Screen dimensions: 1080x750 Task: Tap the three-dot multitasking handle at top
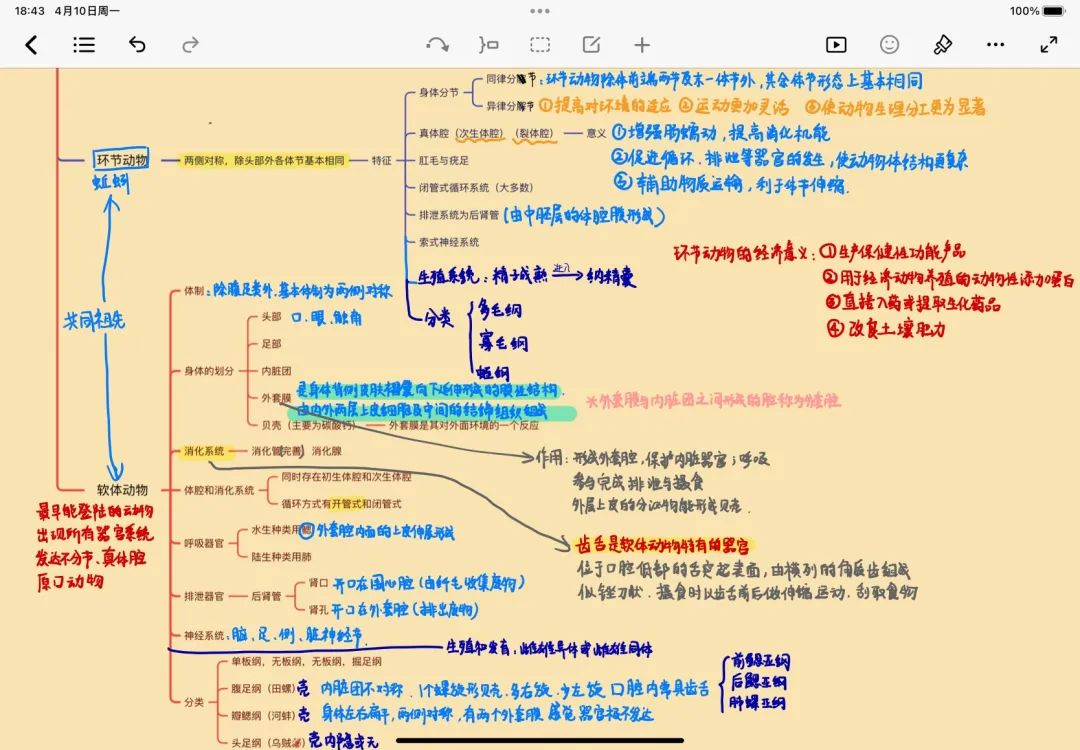point(540,11)
